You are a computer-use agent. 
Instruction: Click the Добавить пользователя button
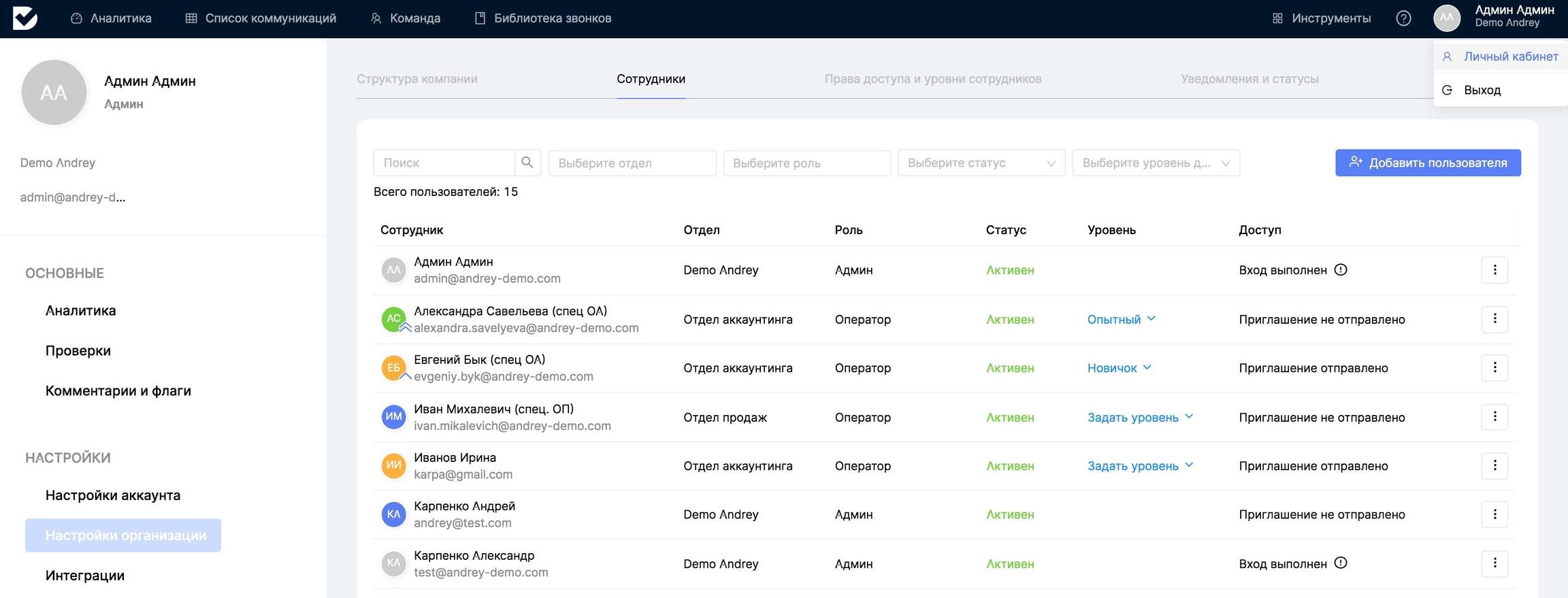point(1427,163)
